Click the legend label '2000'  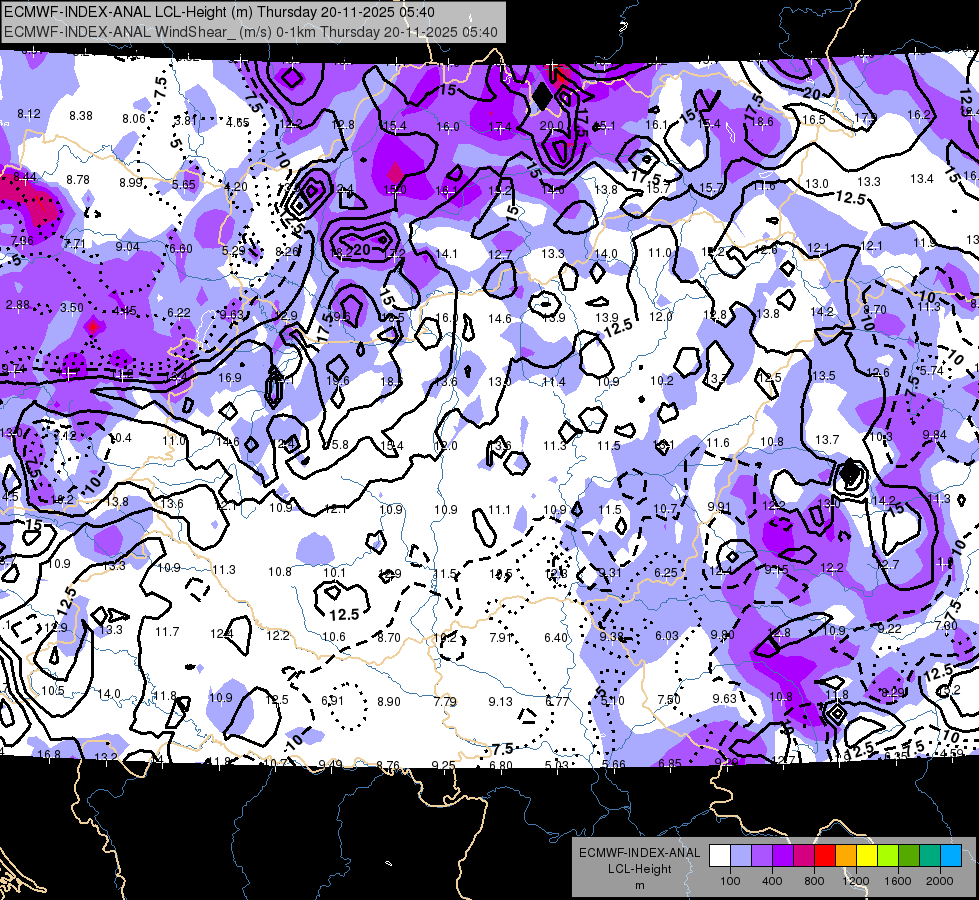point(940,881)
